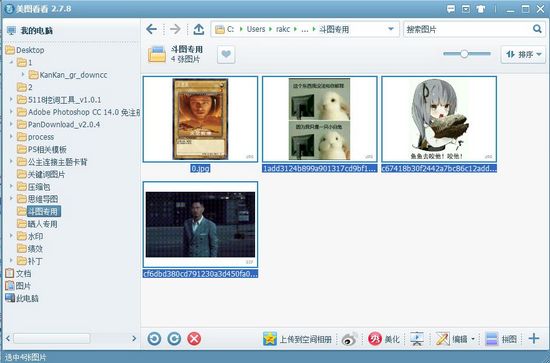
Task: Click file name starting 1add3124b899
Action: pos(320,169)
